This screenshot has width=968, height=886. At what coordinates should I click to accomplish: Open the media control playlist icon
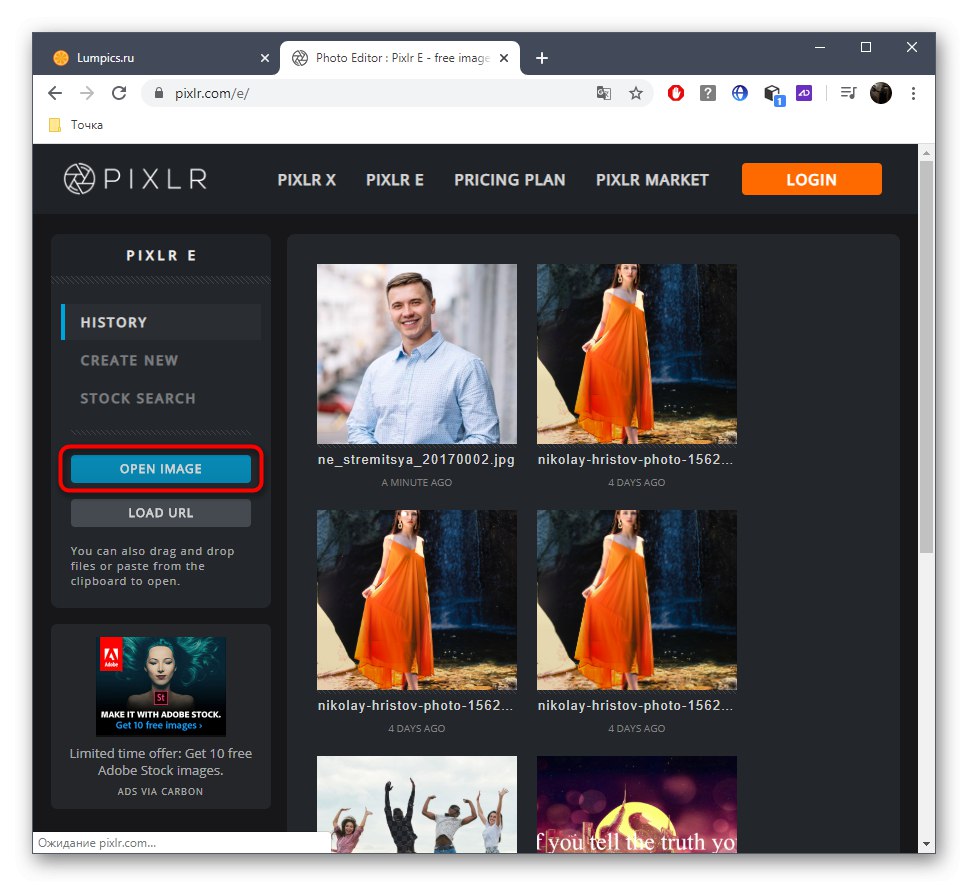(849, 93)
